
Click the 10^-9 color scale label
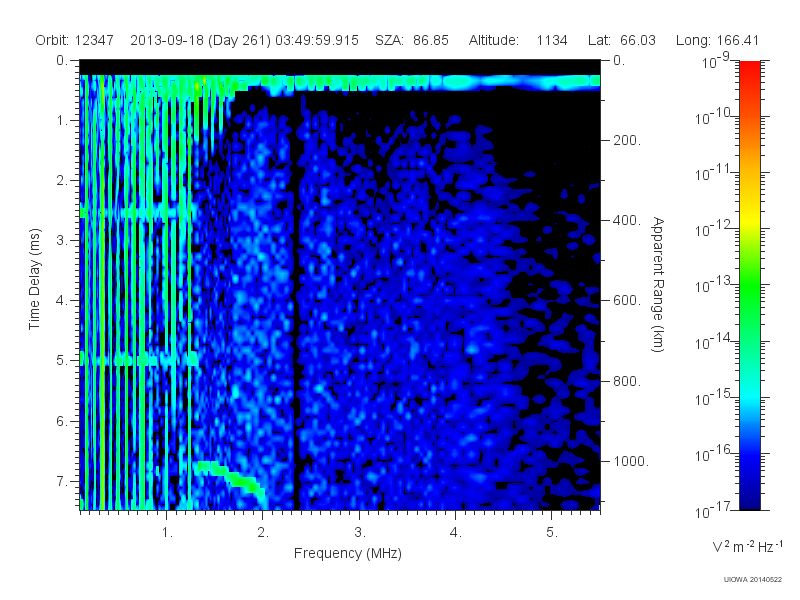point(717,61)
